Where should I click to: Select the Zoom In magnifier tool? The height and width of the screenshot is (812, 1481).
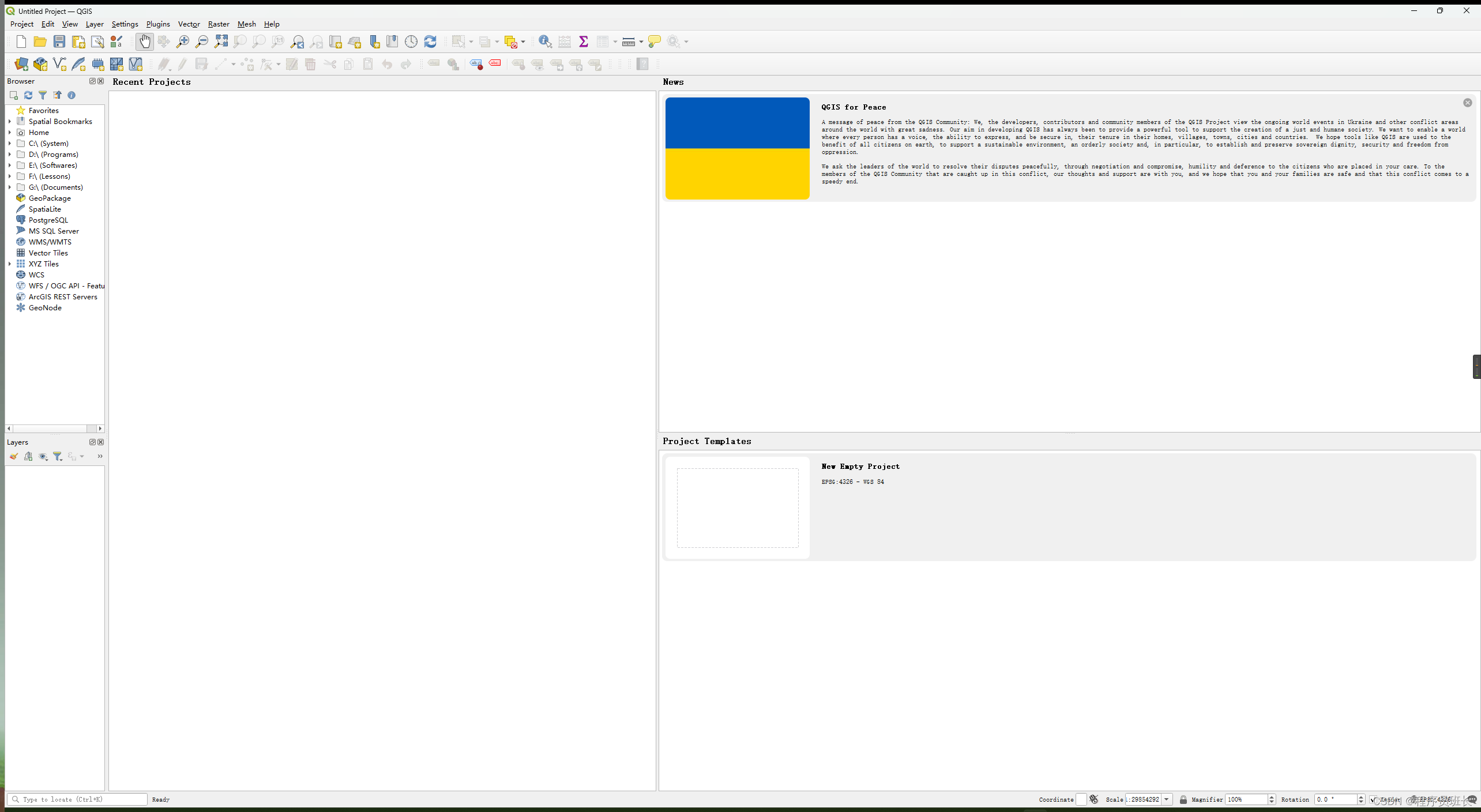tap(183, 42)
